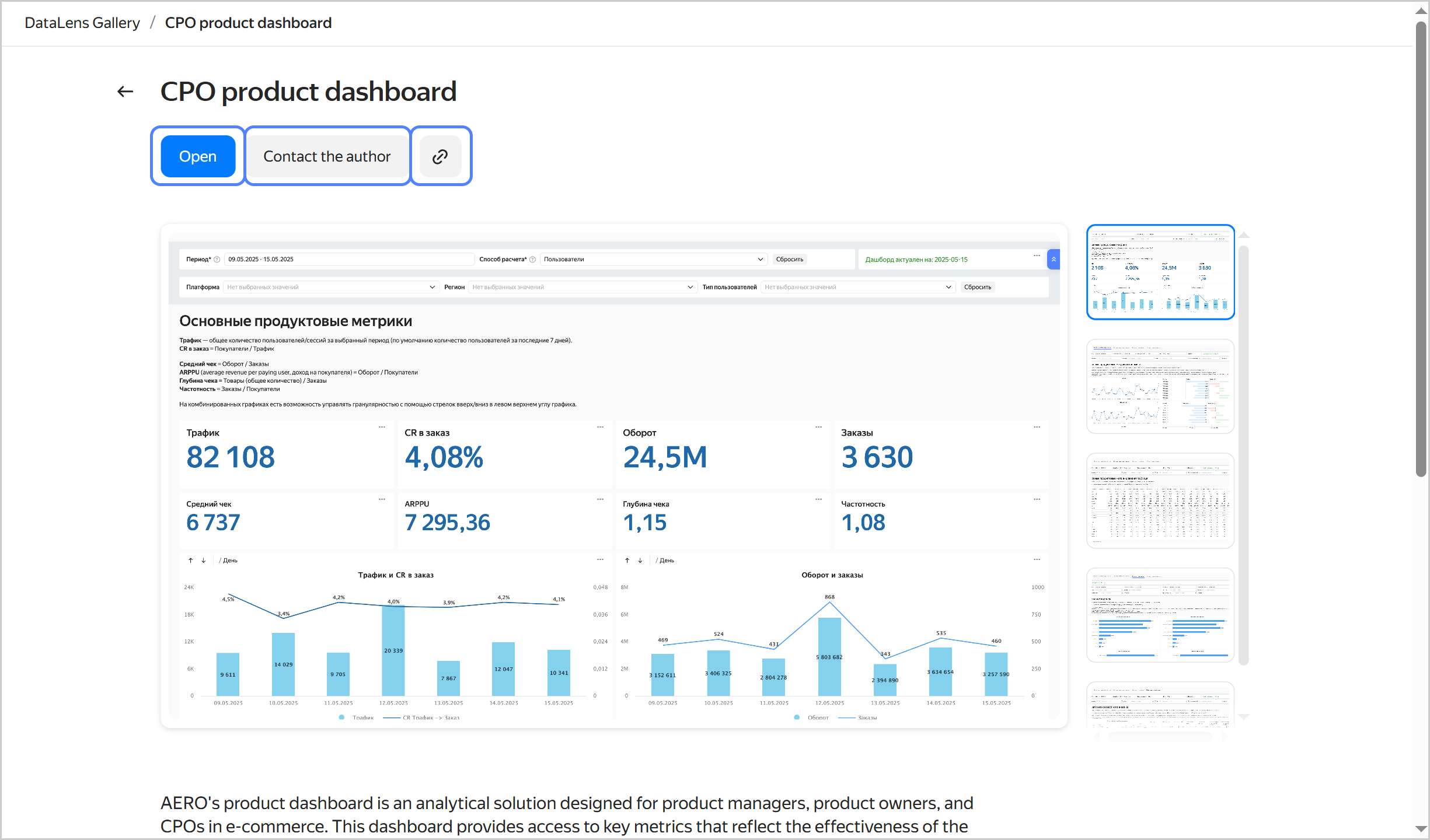Viewport: 1430px width, 840px height.
Task: Open the Заказы widget three-dots menu
Action: point(1037,427)
